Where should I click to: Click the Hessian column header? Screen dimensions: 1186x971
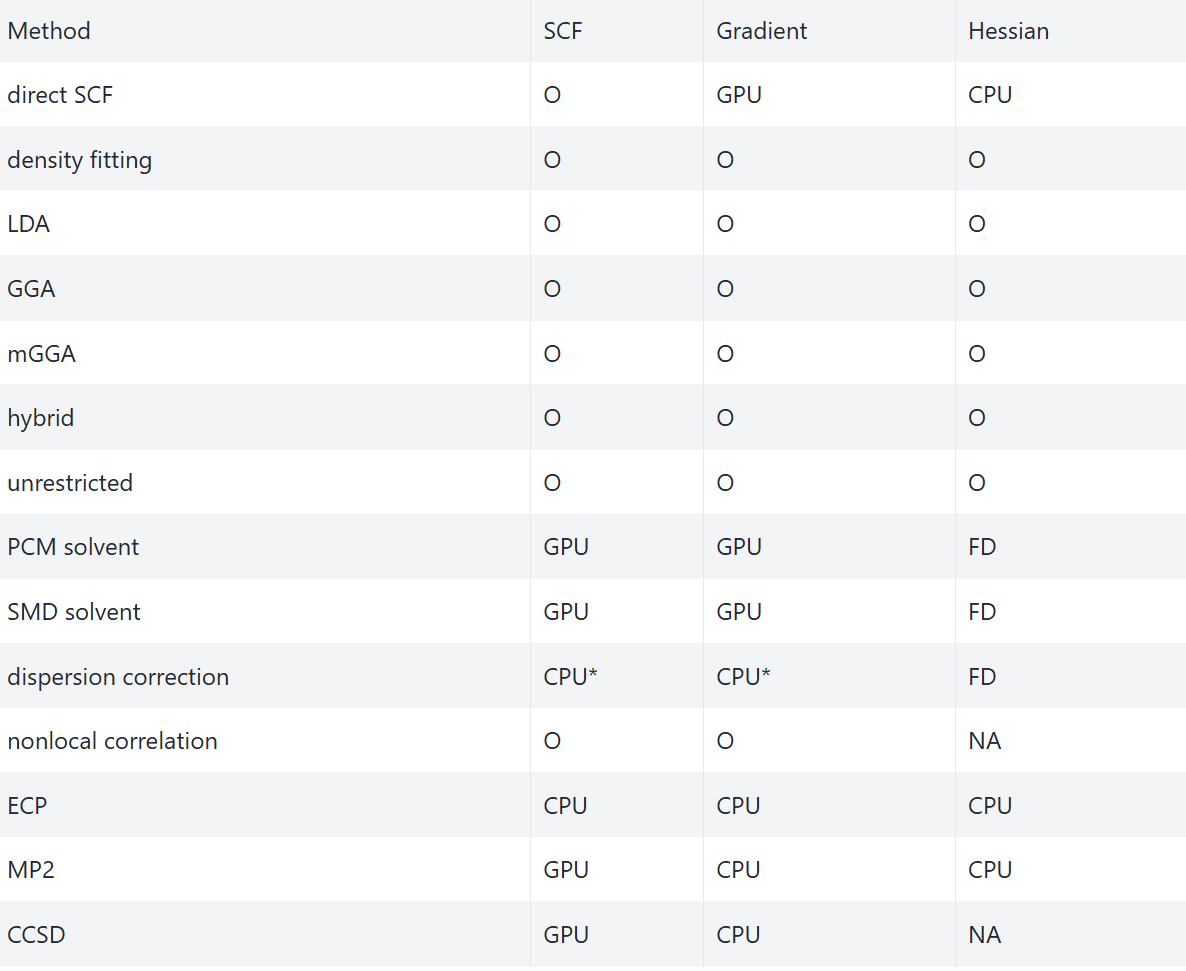click(x=1009, y=31)
